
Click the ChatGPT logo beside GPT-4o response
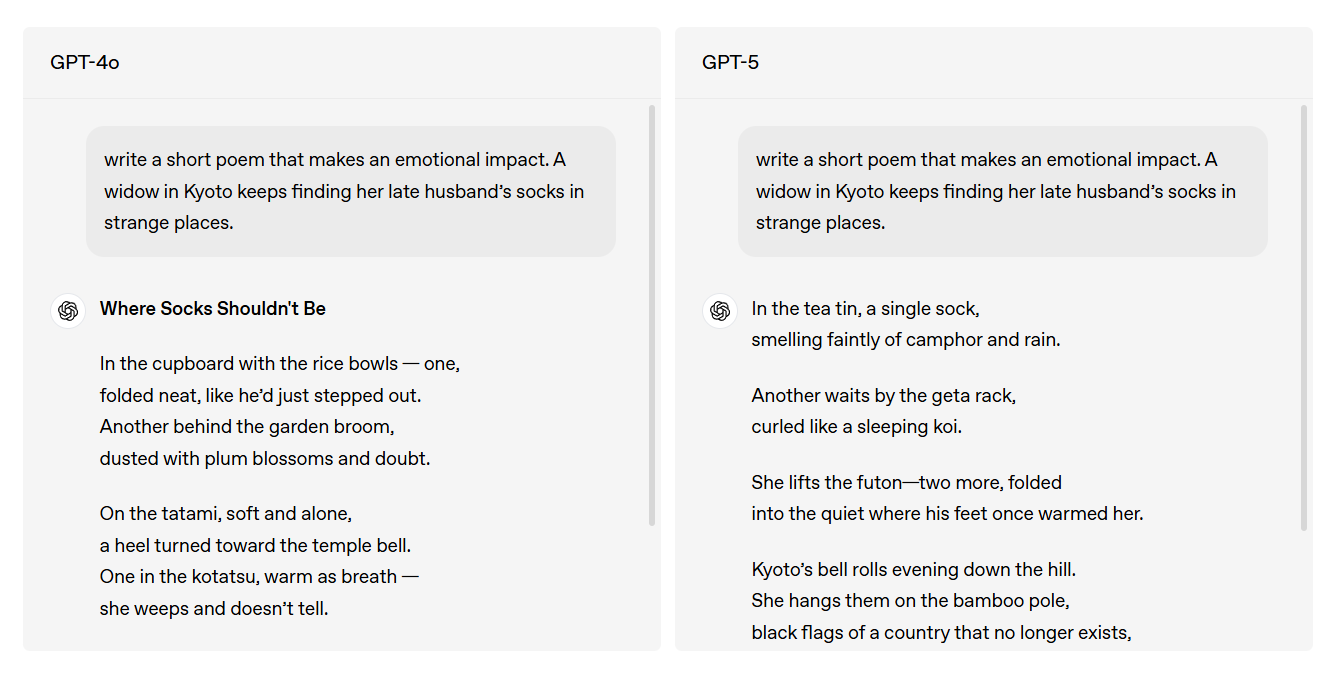(68, 311)
